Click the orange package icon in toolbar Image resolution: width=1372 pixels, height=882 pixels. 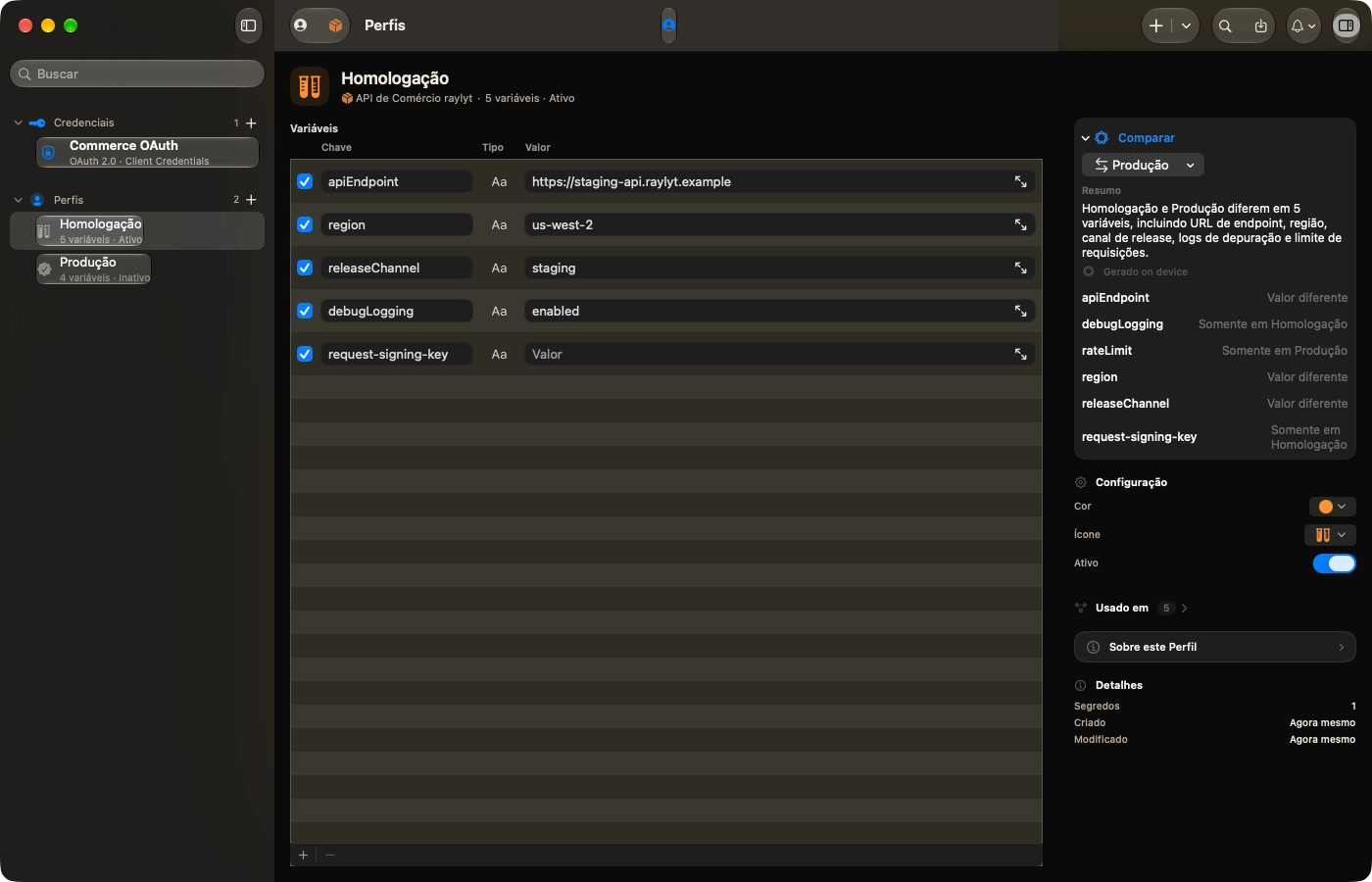(x=335, y=25)
